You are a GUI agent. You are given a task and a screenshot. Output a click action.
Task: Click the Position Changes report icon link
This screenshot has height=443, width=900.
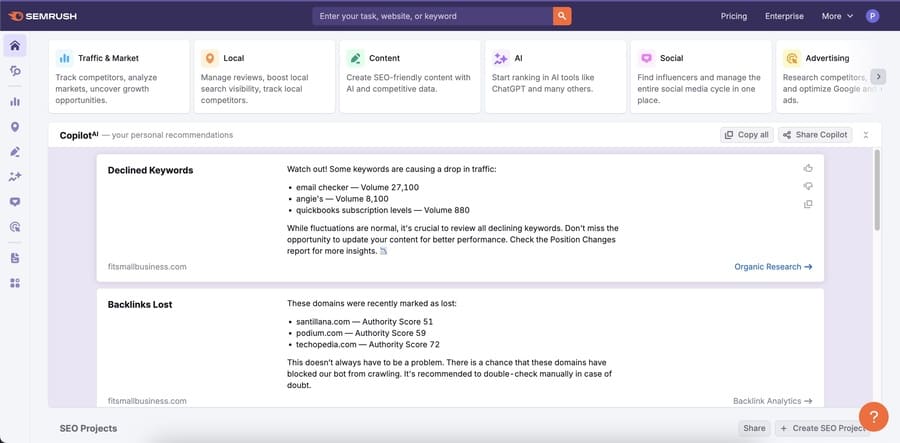click(x=383, y=251)
